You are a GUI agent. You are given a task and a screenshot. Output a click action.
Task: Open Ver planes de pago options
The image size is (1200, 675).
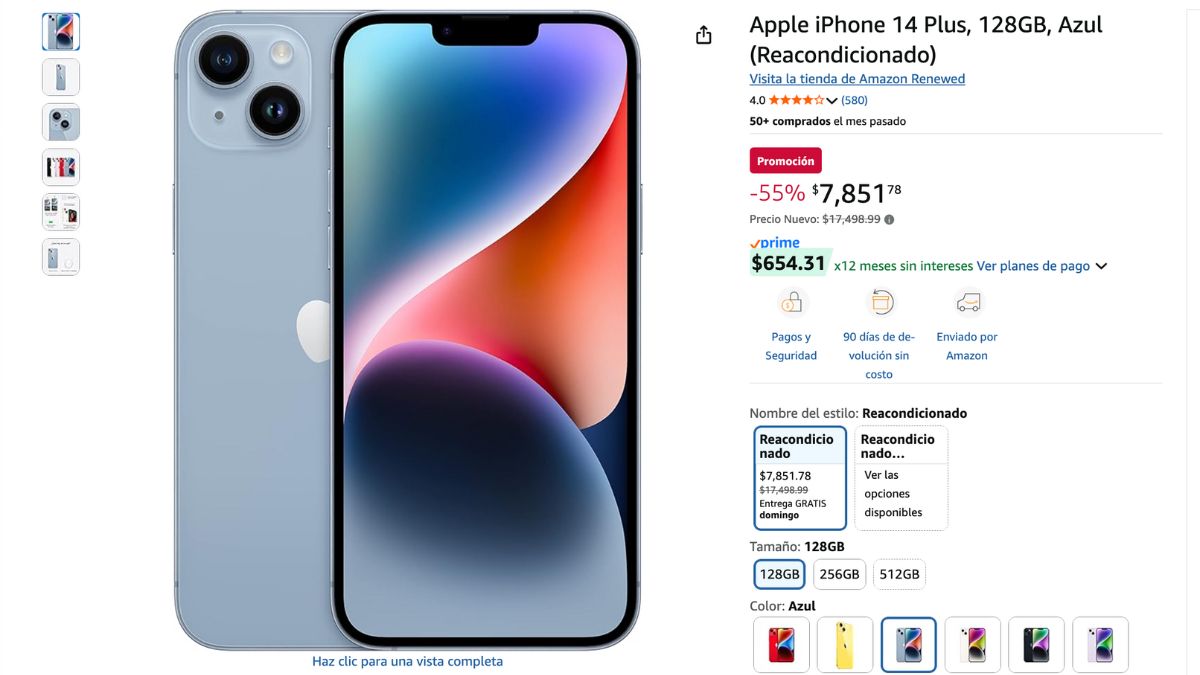(x=1033, y=266)
